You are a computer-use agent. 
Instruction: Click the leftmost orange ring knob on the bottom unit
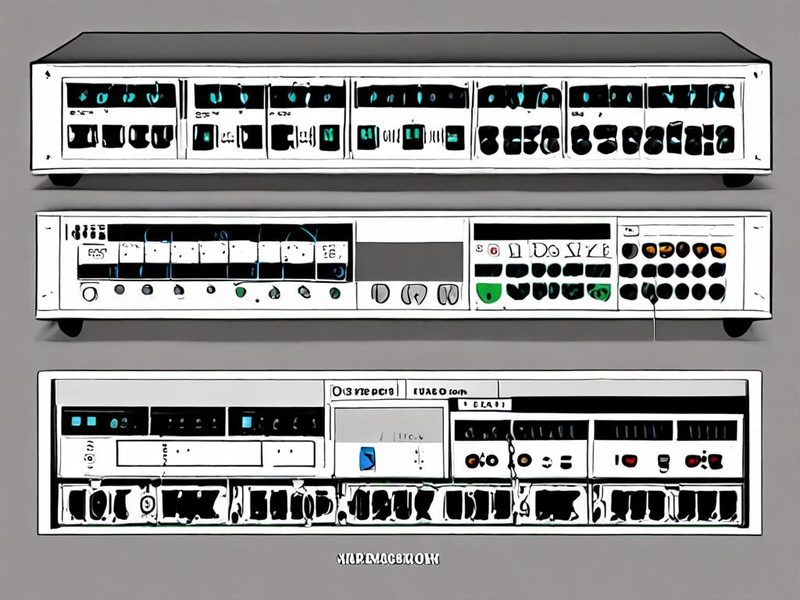click(471, 461)
